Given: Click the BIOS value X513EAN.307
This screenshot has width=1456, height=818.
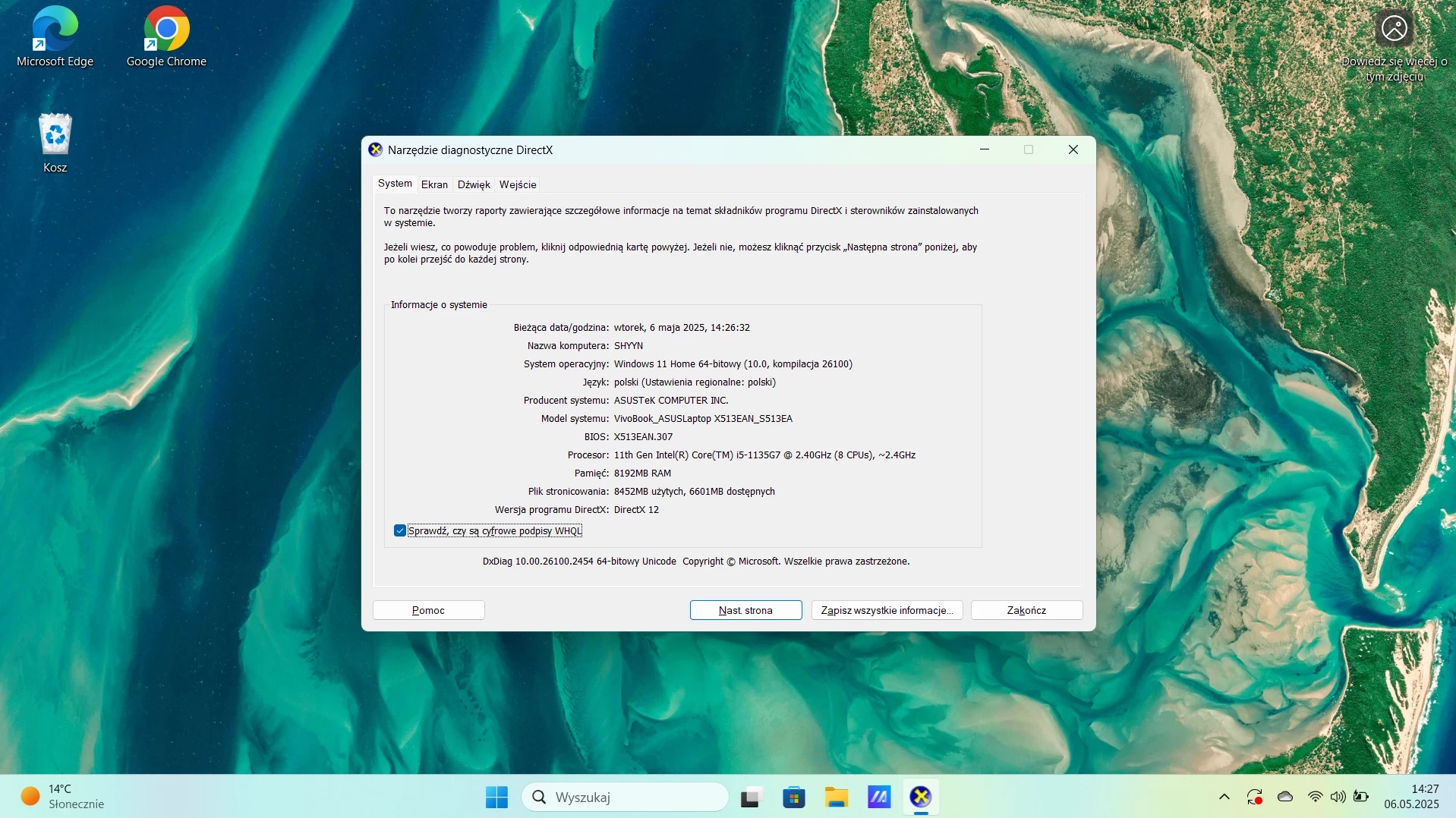Looking at the screenshot, I should pyautogui.click(x=644, y=437).
